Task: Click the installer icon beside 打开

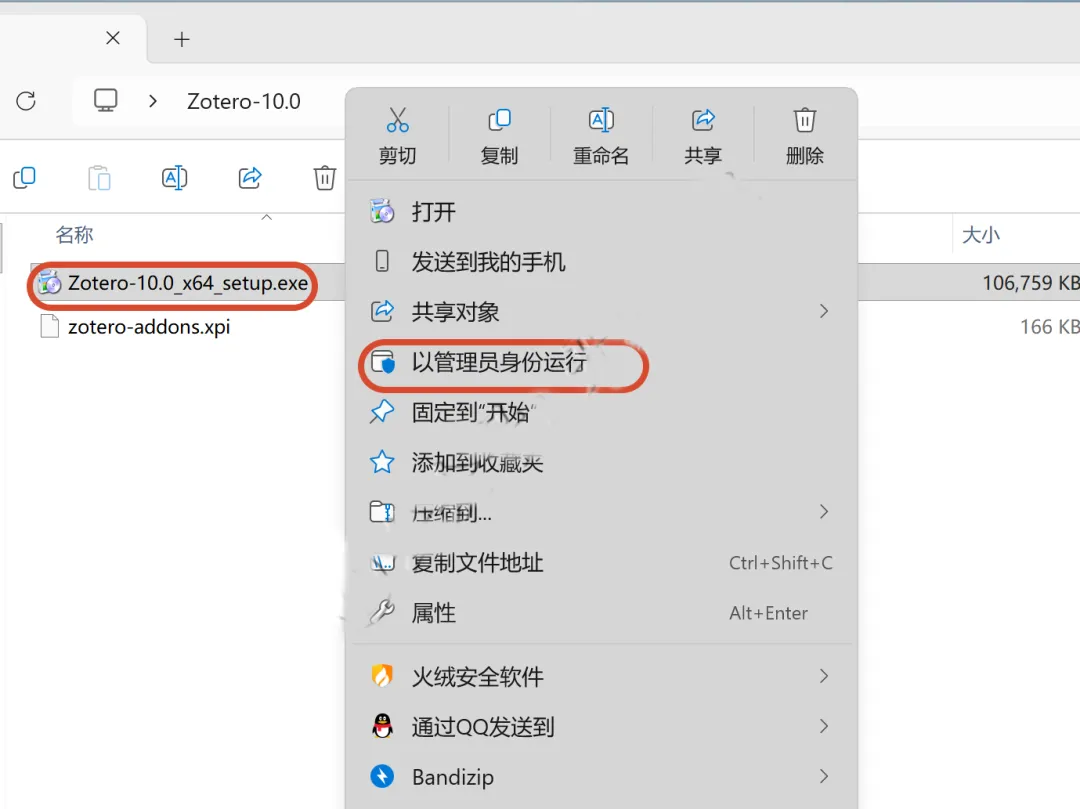Action: pyautogui.click(x=382, y=211)
